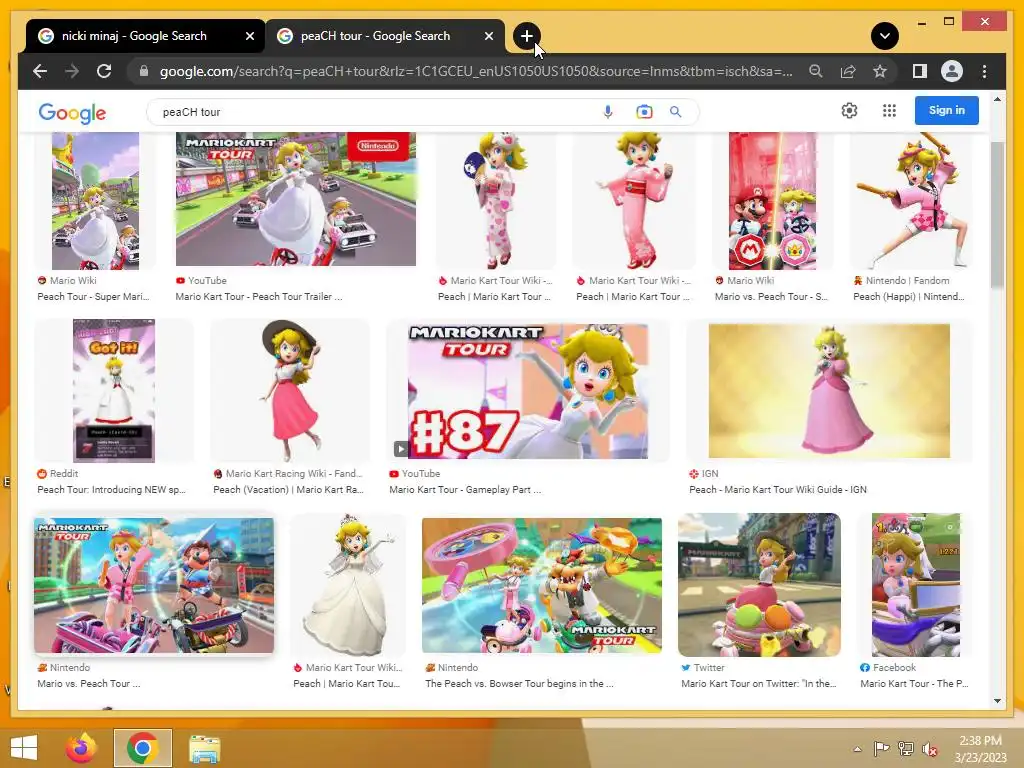Viewport: 1024px width, 768px height.
Task: Open the Chrome profile avatar
Action: (x=952, y=71)
